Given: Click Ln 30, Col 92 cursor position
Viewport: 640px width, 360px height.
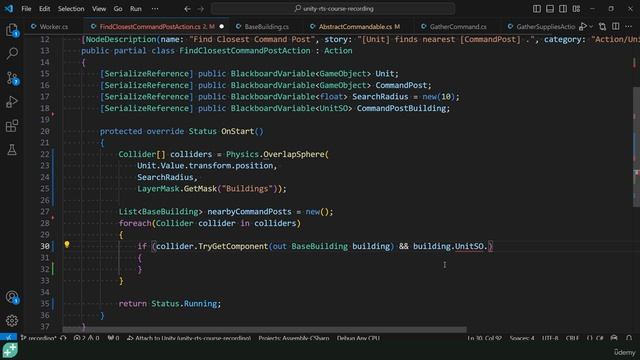Looking at the screenshot, I should pos(484,338).
